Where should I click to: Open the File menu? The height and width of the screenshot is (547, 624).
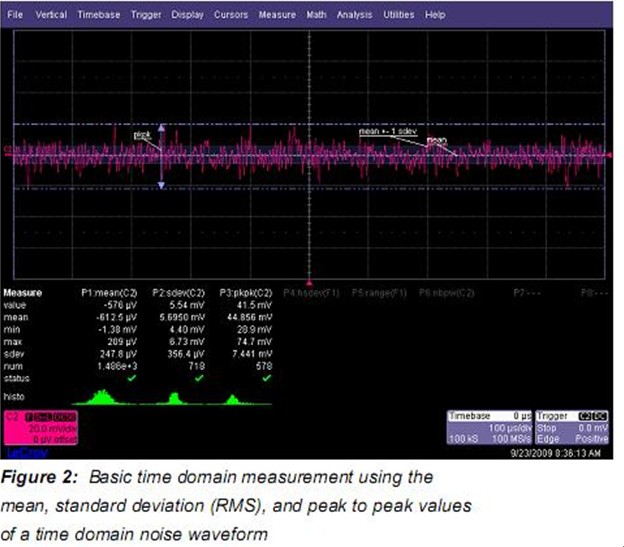click(x=16, y=16)
